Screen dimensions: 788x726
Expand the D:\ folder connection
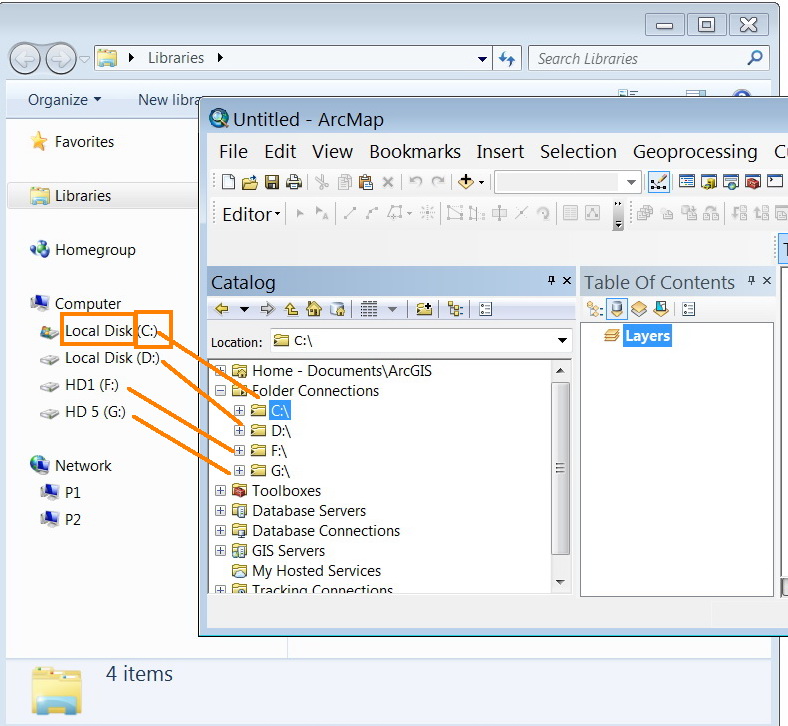[x=239, y=431]
